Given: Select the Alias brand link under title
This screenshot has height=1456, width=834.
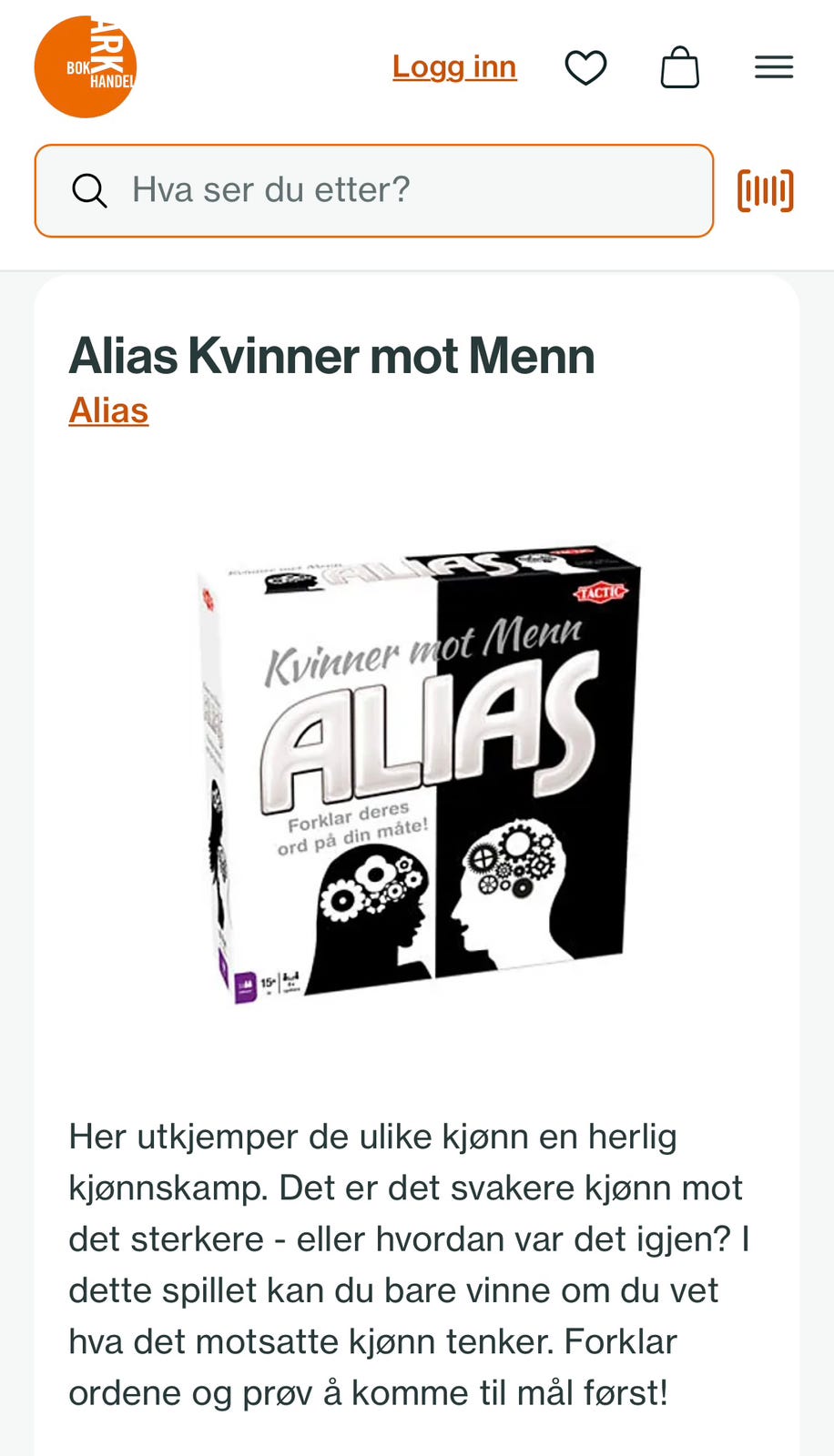Looking at the screenshot, I should pos(108,410).
